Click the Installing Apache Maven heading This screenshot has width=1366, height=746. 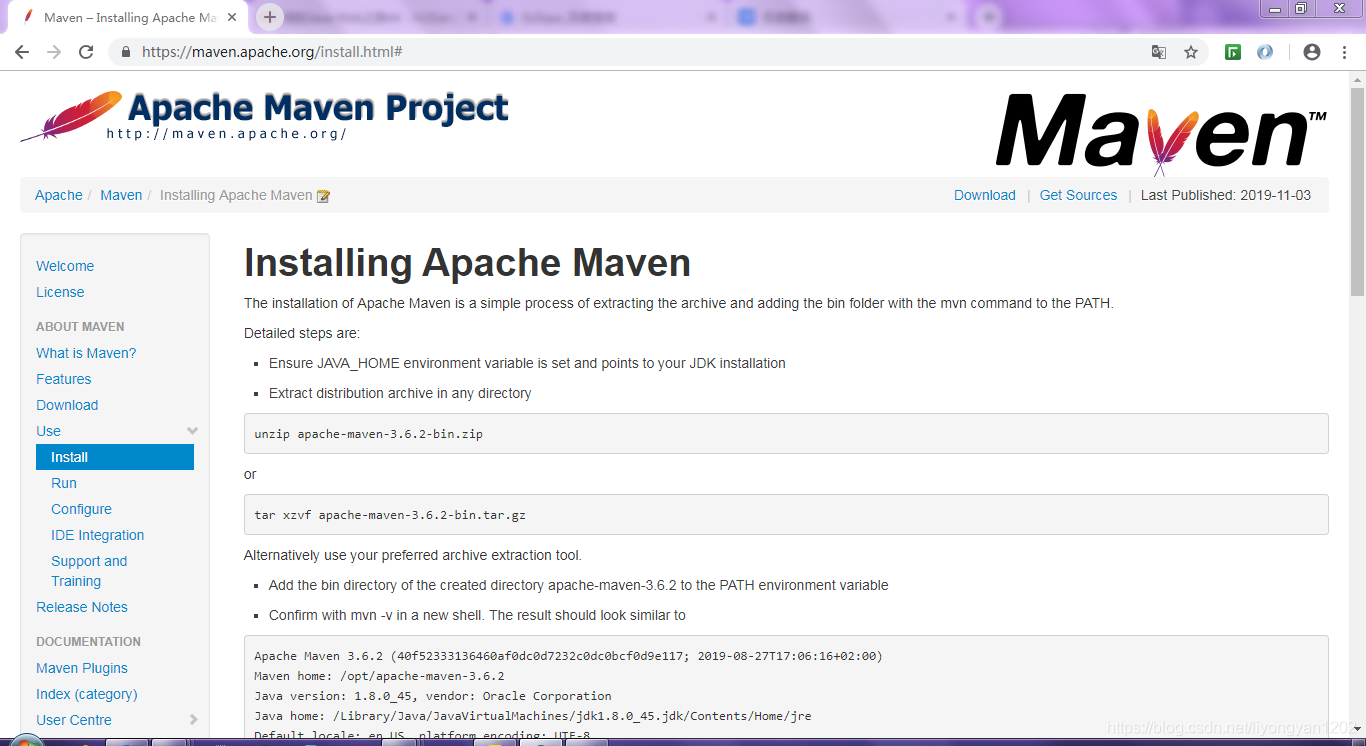point(467,263)
